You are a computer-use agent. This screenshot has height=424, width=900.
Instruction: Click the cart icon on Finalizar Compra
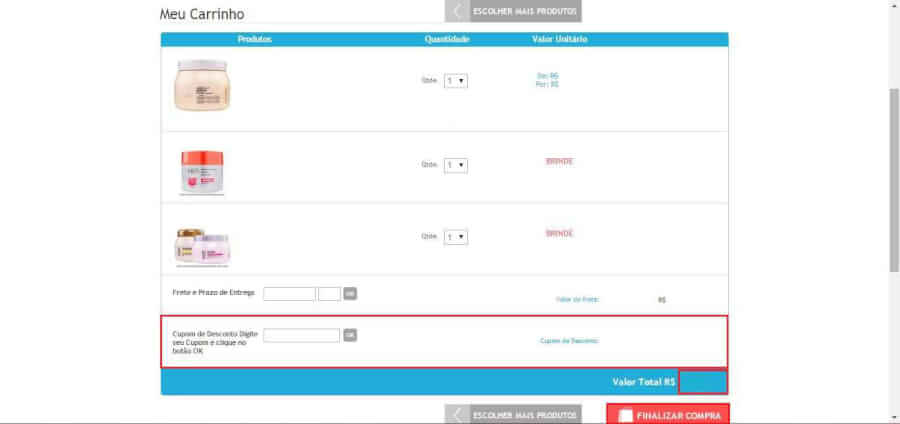click(624, 415)
